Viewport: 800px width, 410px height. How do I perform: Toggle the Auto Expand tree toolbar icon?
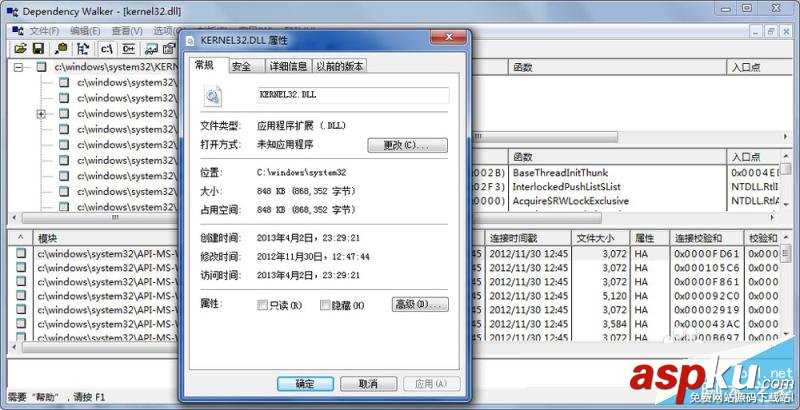[x=83, y=49]
